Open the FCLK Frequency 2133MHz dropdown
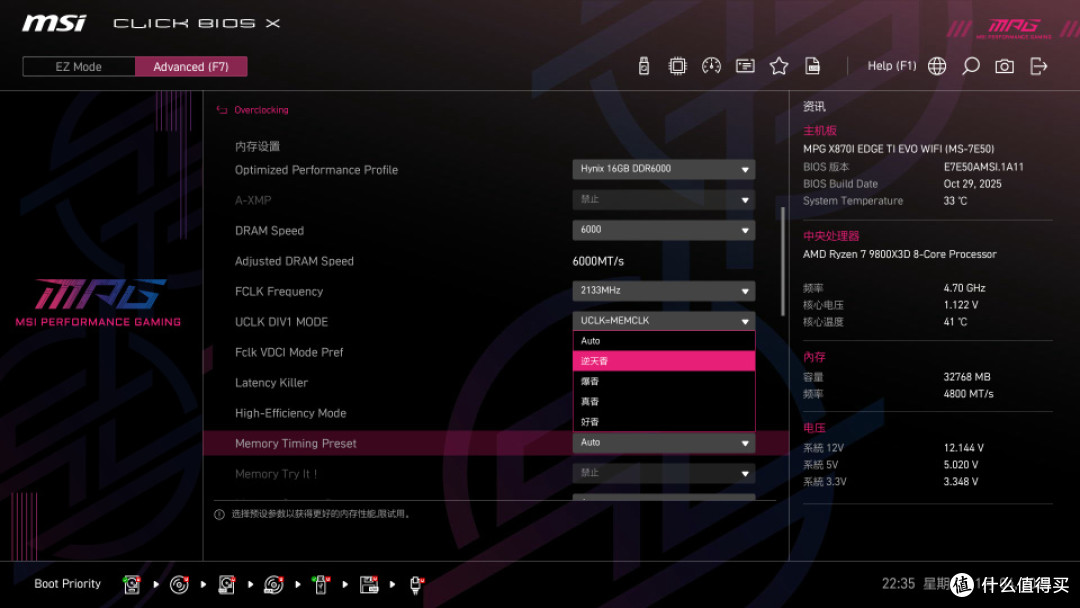1080x608 pixels. [x=663, y=291]
